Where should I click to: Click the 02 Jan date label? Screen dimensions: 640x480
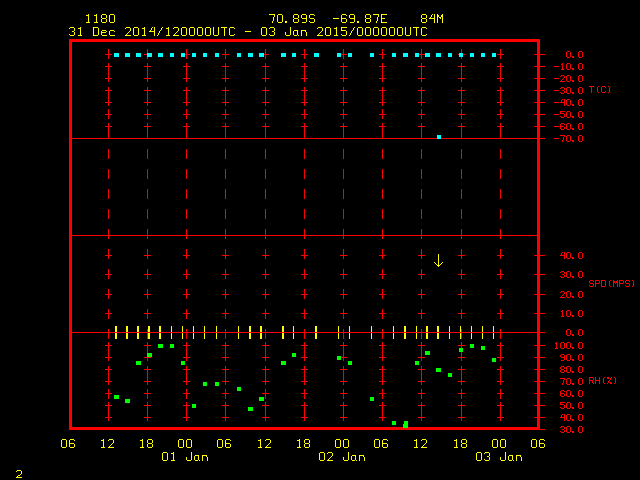341,457
